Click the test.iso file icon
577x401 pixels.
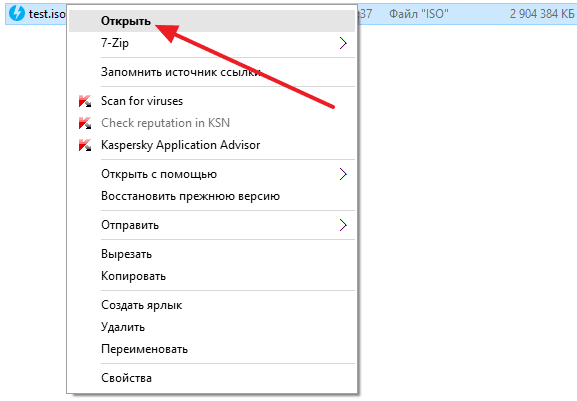(17, 14)
